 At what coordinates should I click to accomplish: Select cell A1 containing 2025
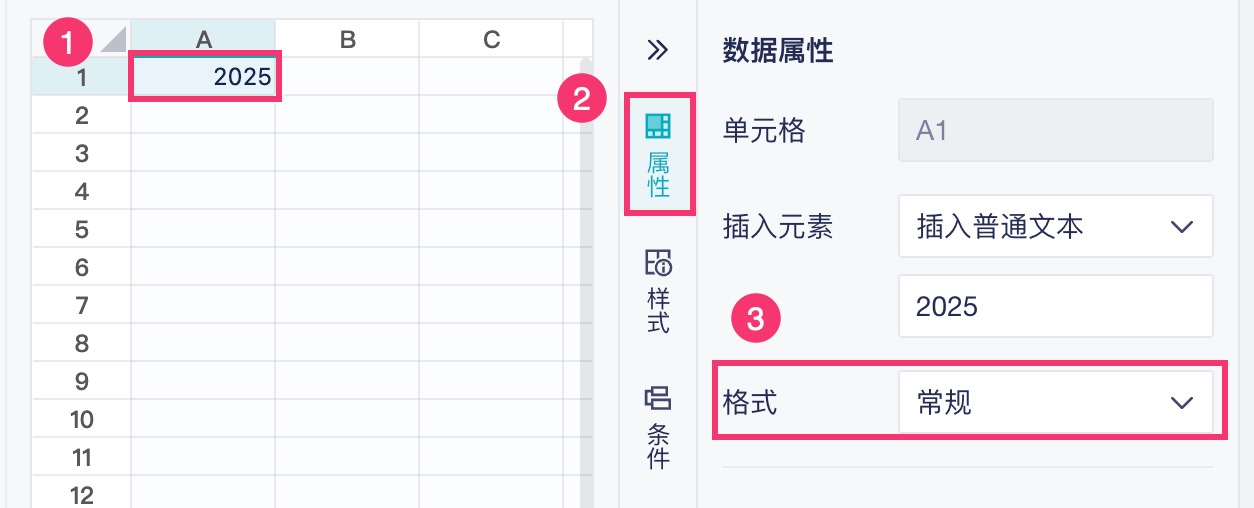click(204, 77)
